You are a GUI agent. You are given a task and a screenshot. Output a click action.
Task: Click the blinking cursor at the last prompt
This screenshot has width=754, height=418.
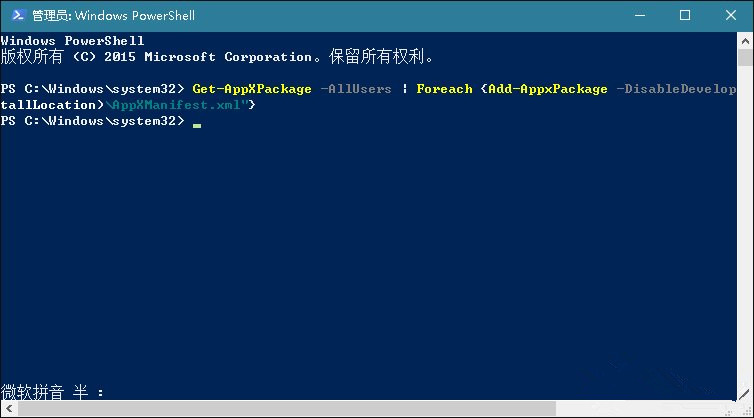click(x=197, y=126)
